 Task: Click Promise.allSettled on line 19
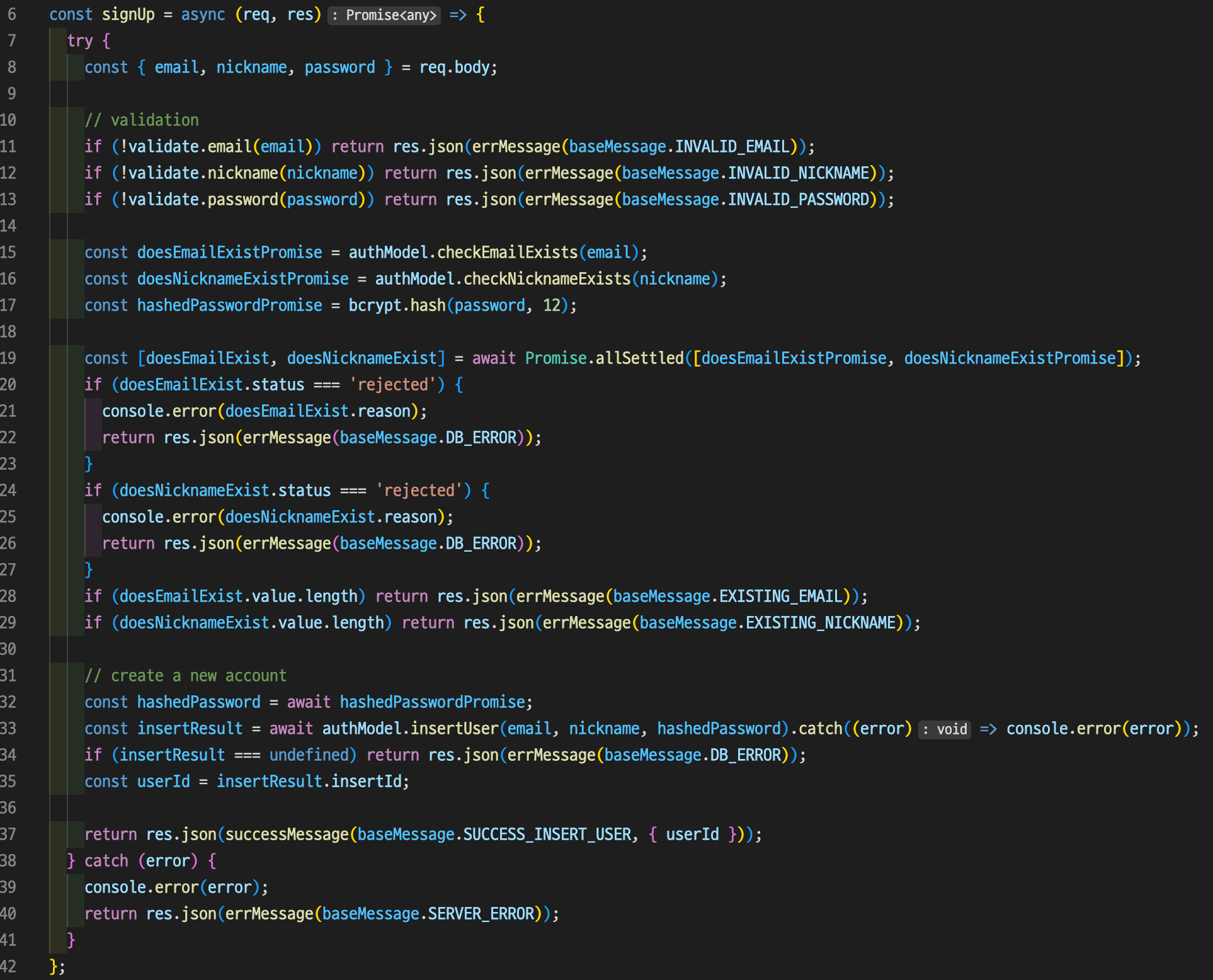(604, 358)
